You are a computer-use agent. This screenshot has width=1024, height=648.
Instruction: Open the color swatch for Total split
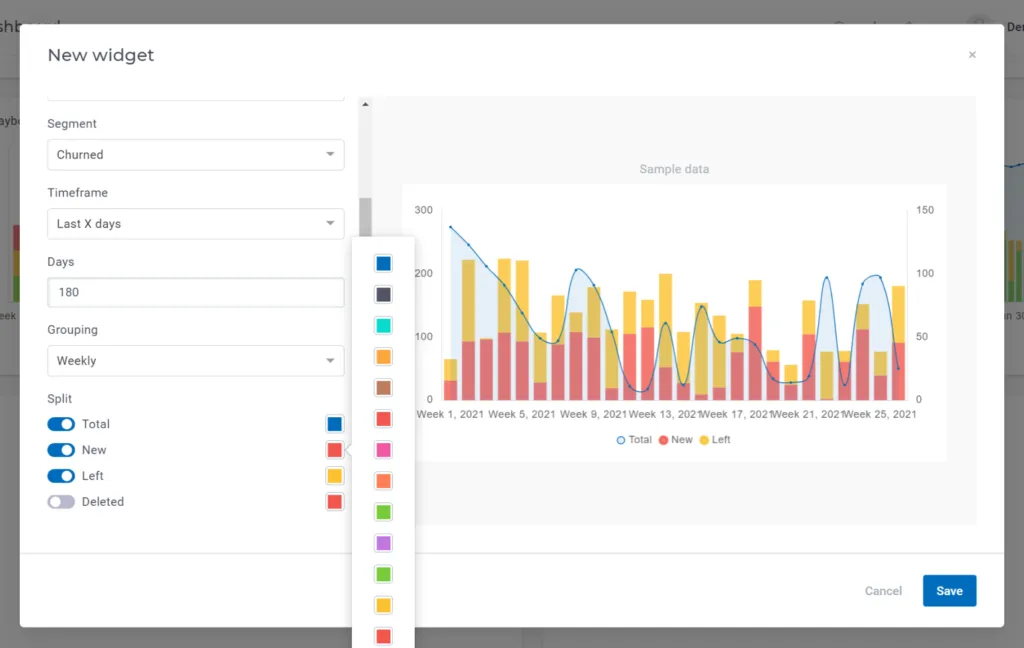334,424
